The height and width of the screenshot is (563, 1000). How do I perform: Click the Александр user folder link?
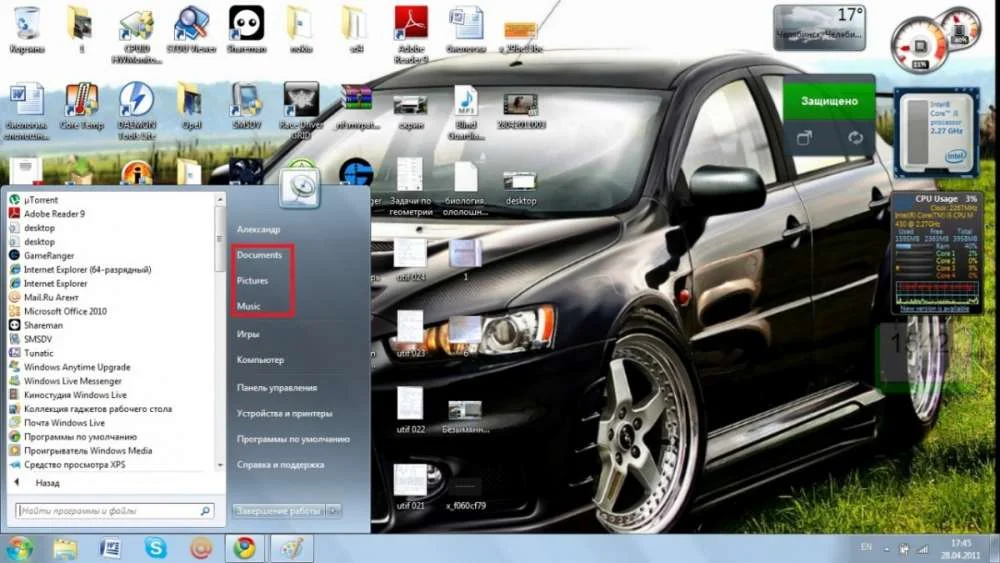(258, 229)
